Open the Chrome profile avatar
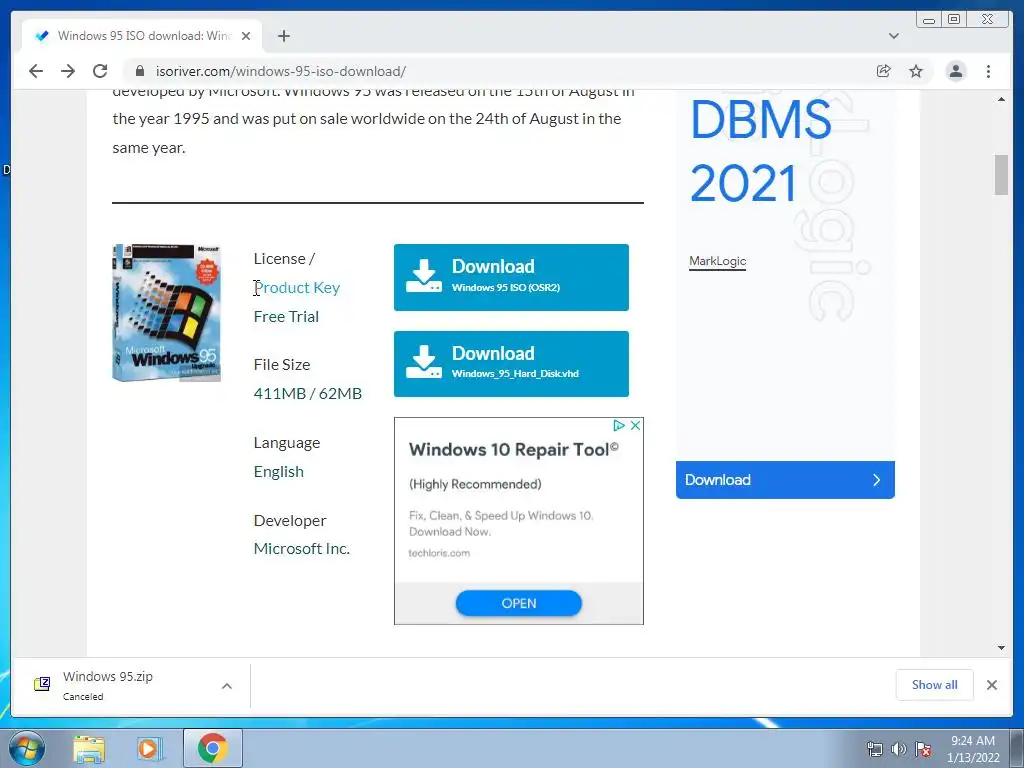Viewport: 1024px width, 768px height. [x=956, y=71]
